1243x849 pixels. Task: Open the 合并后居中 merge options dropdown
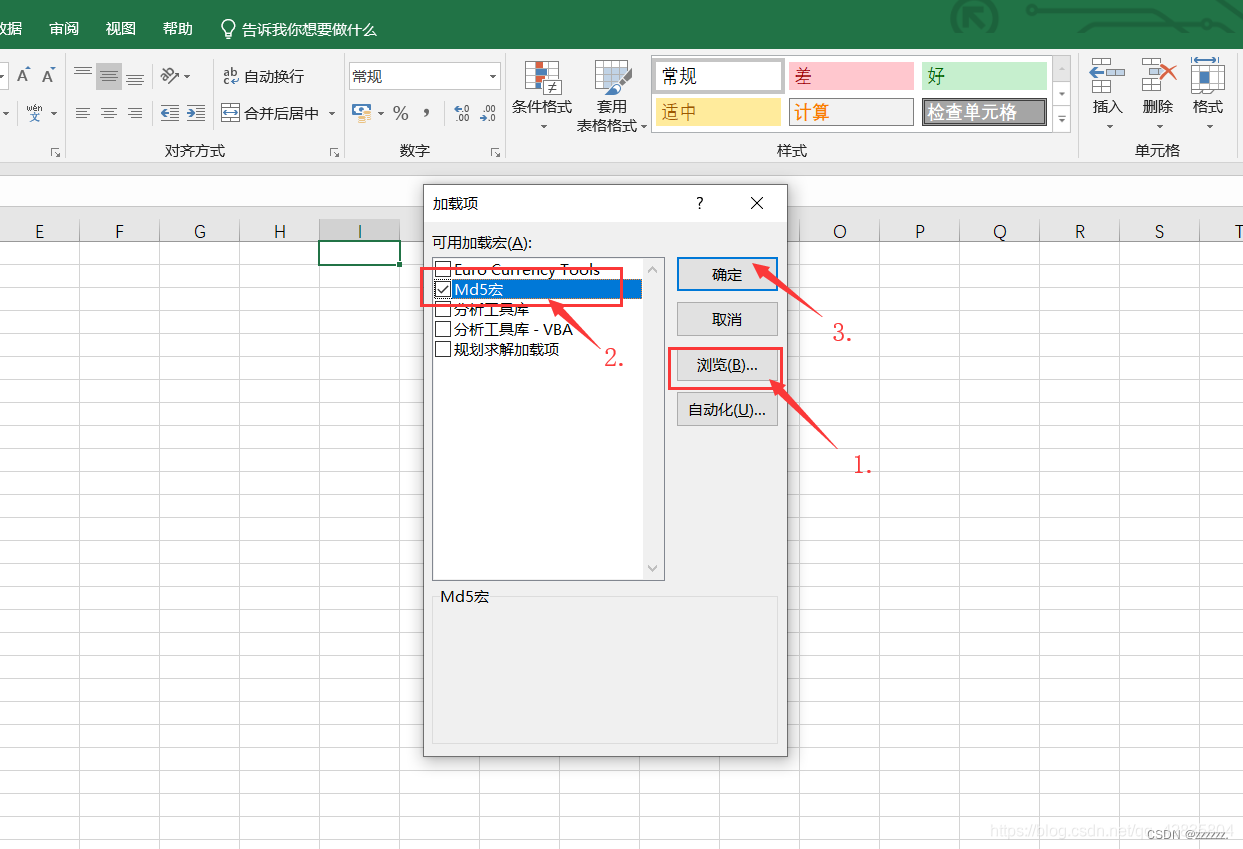[x=331, y=113]
